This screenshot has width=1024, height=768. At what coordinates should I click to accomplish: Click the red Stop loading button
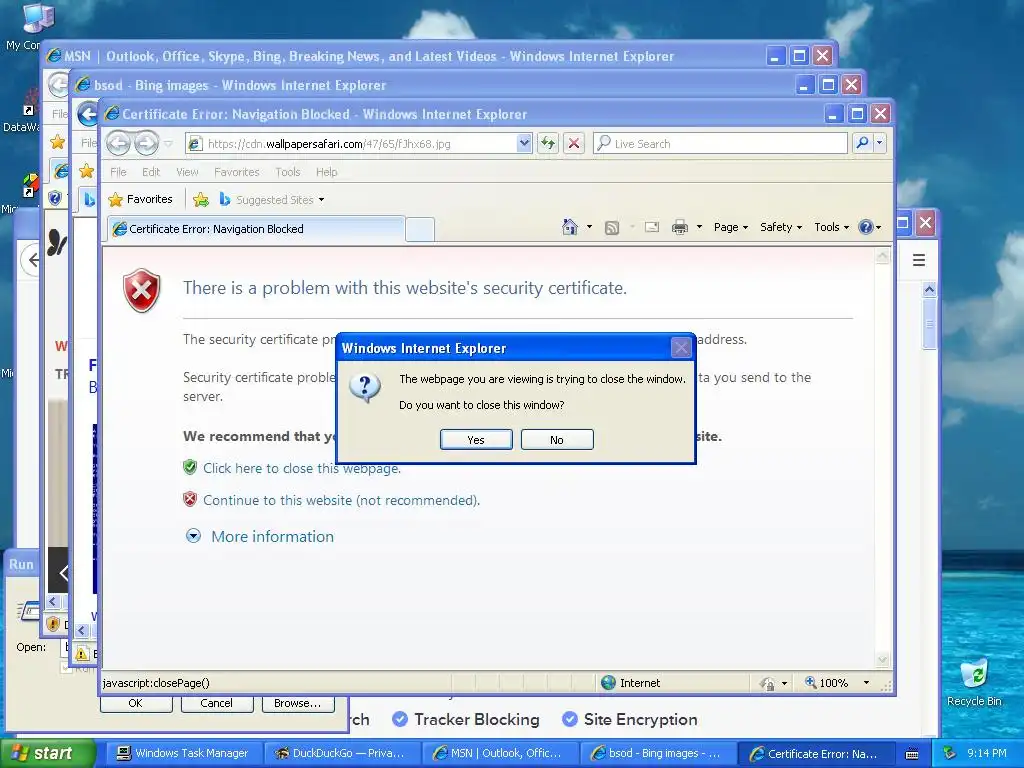pos(574,143)
